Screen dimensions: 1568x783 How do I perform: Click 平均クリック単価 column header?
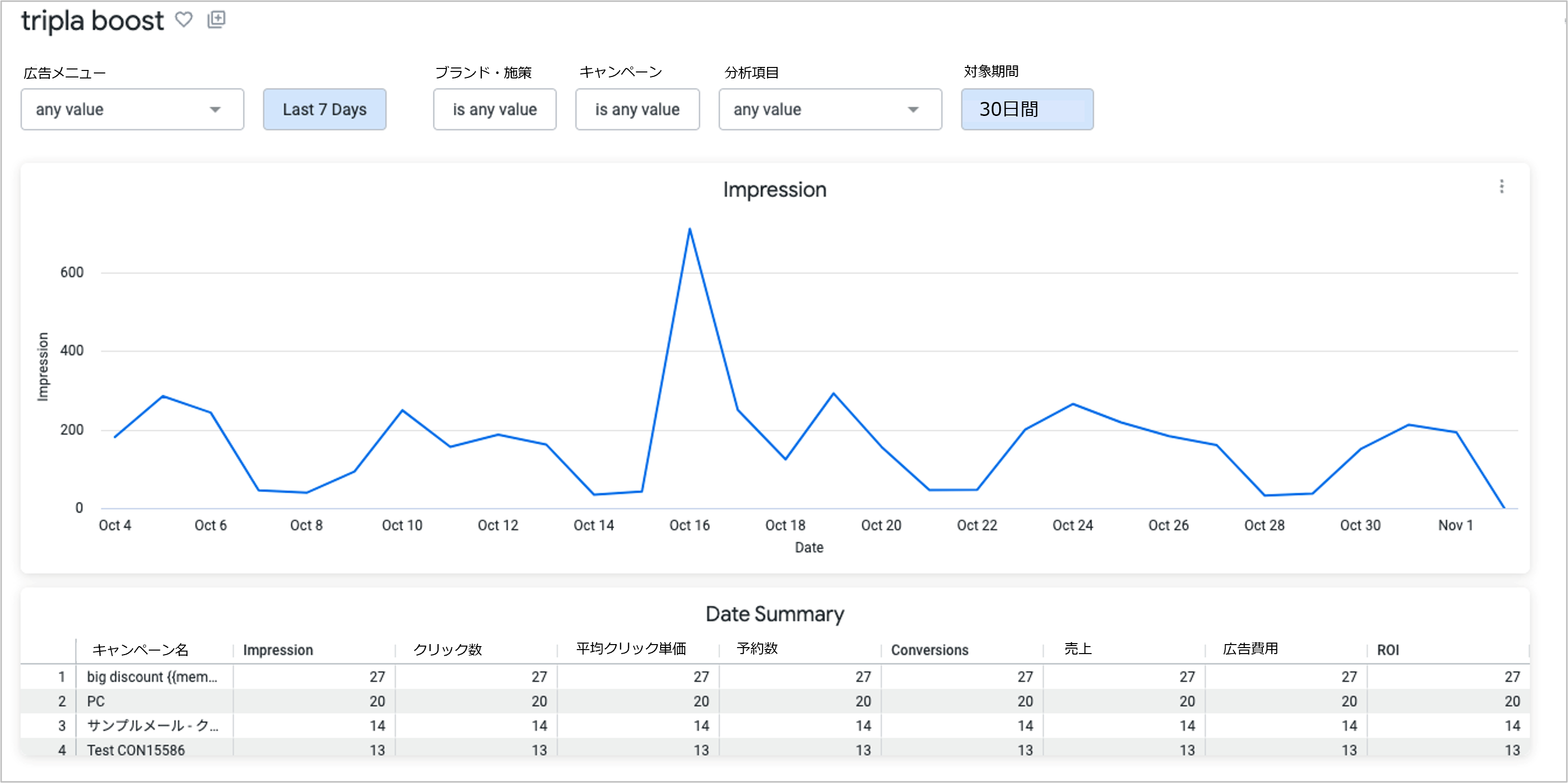tap(631, 649)
